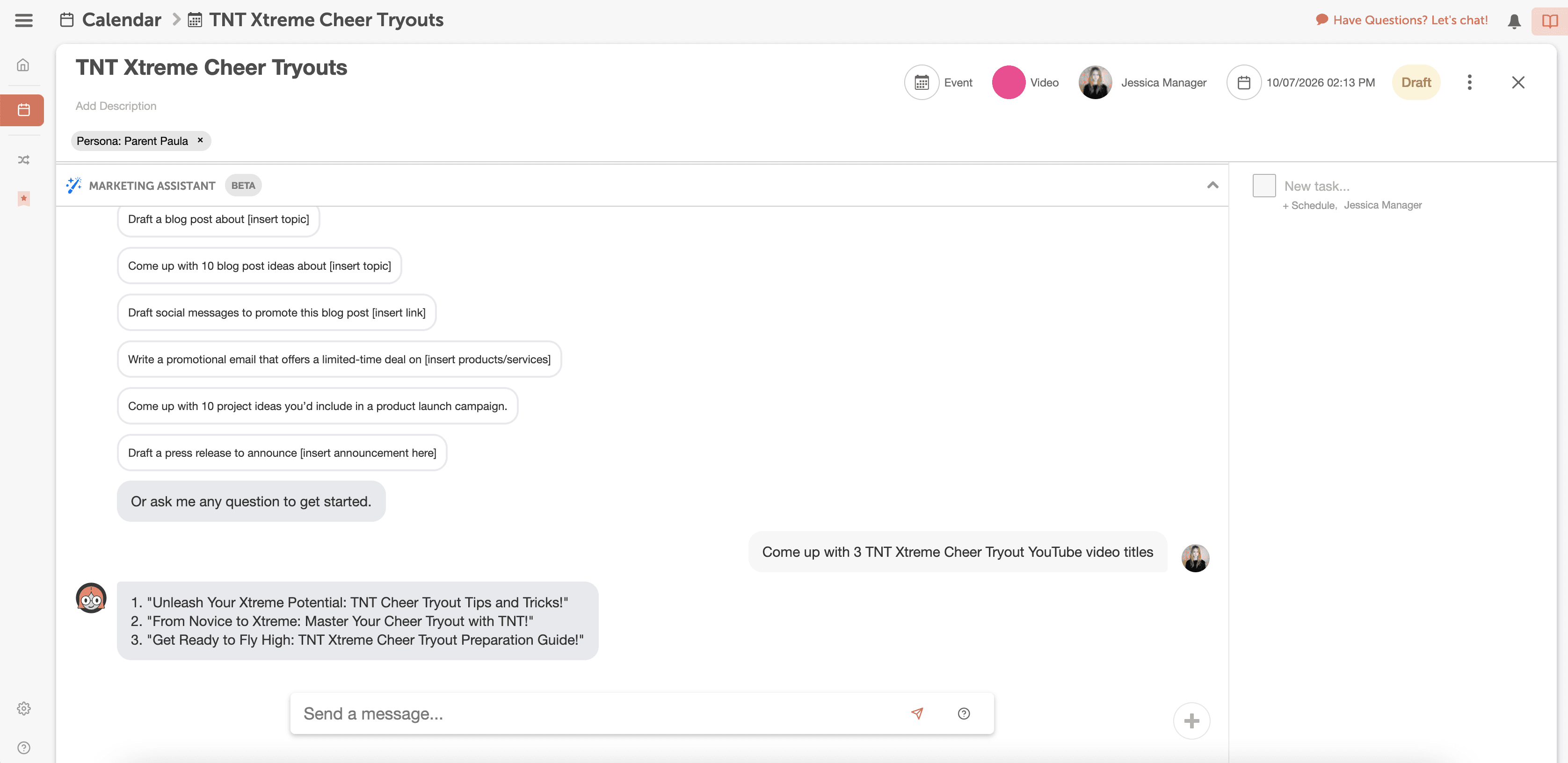Select the Event project type
1568x763 pixels.
tap(939, 82)
